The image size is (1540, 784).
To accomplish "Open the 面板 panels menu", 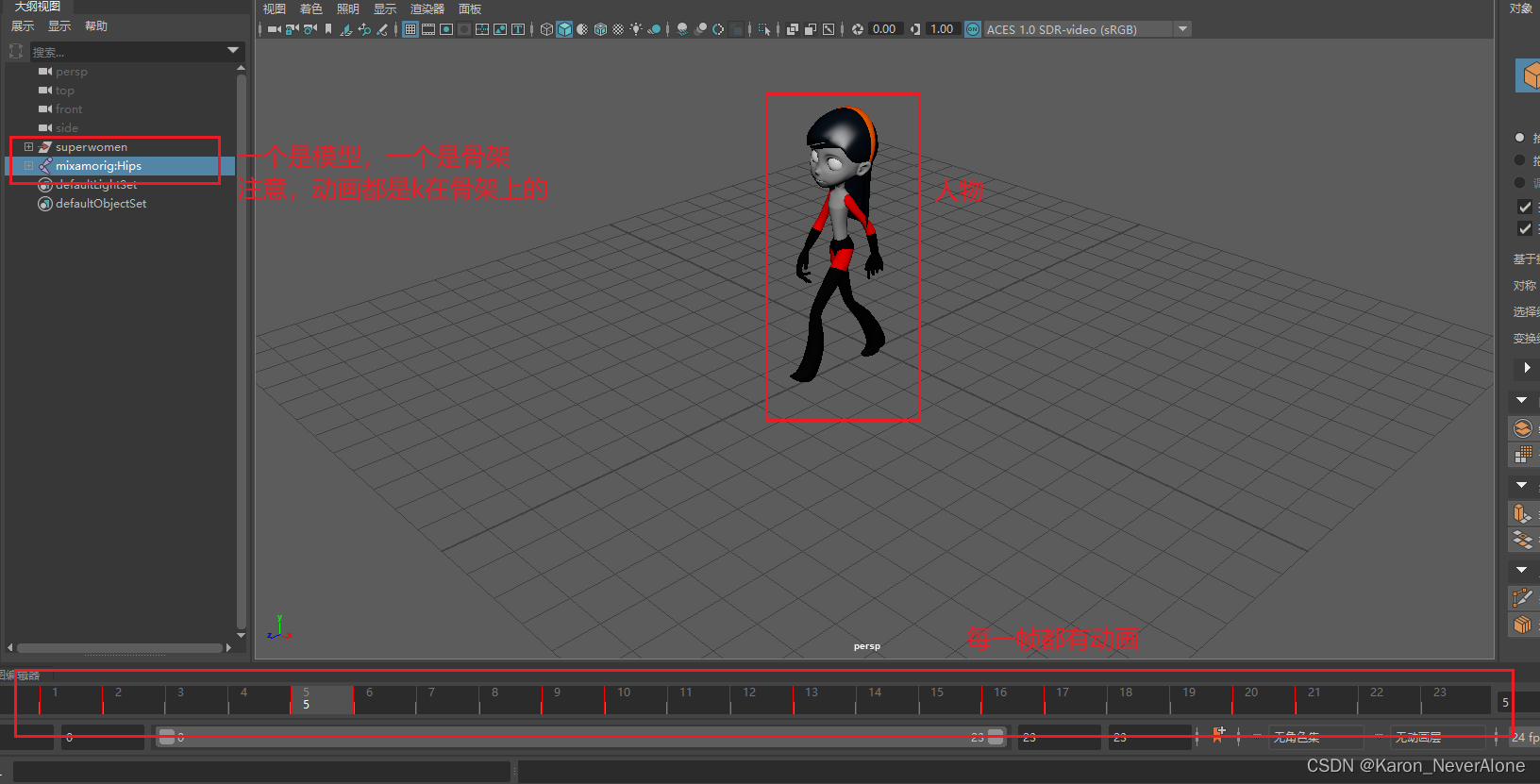I will click(470, 8).
